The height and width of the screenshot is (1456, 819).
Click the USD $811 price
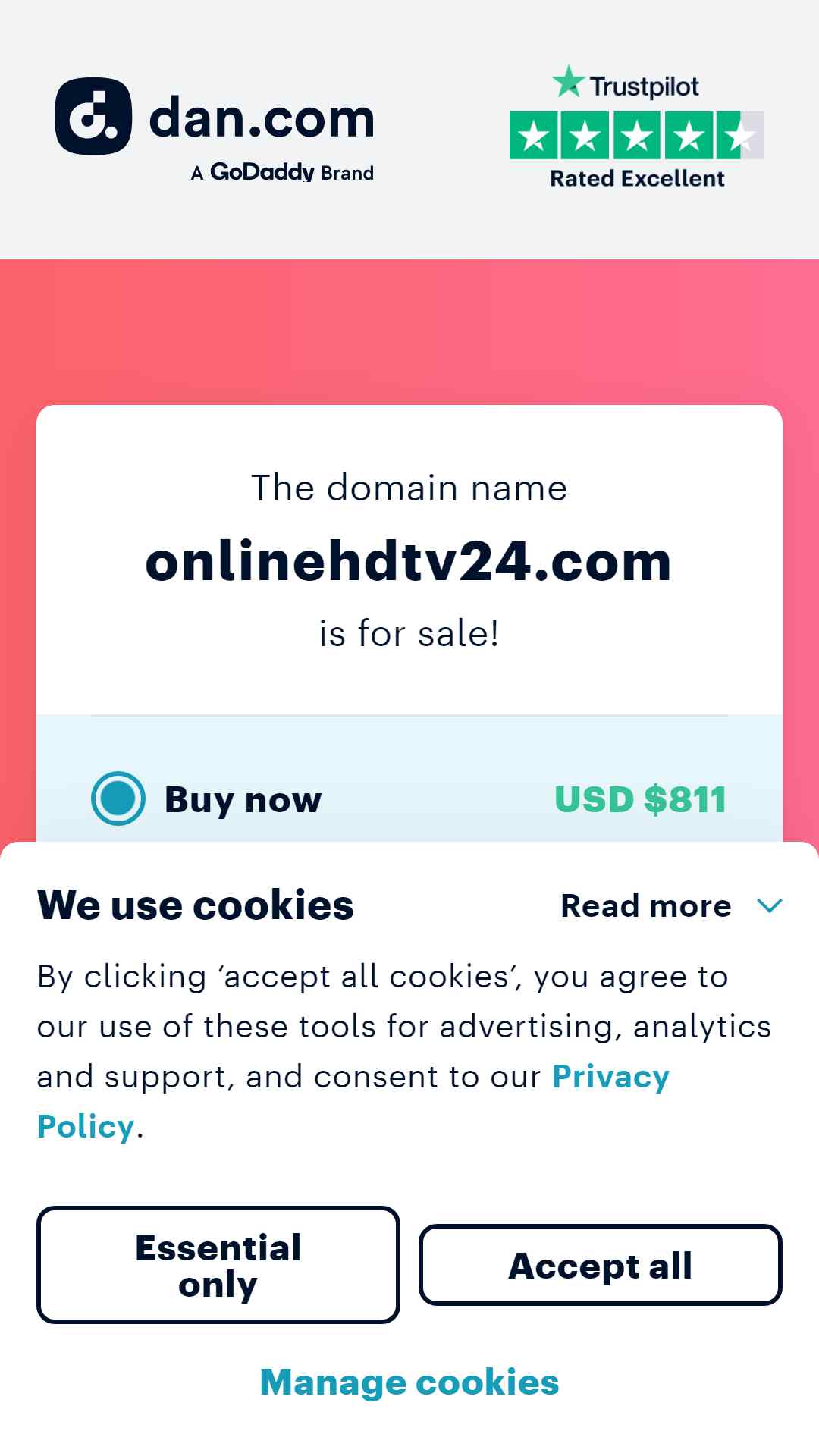tap(641, 799)
